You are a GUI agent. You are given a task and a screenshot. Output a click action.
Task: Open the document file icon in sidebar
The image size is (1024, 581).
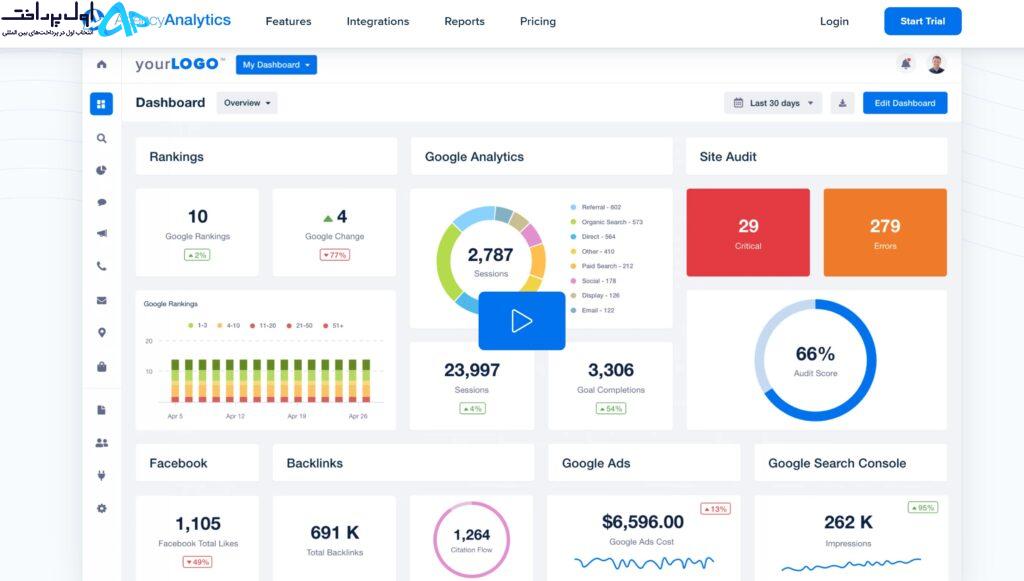(101, 410)
